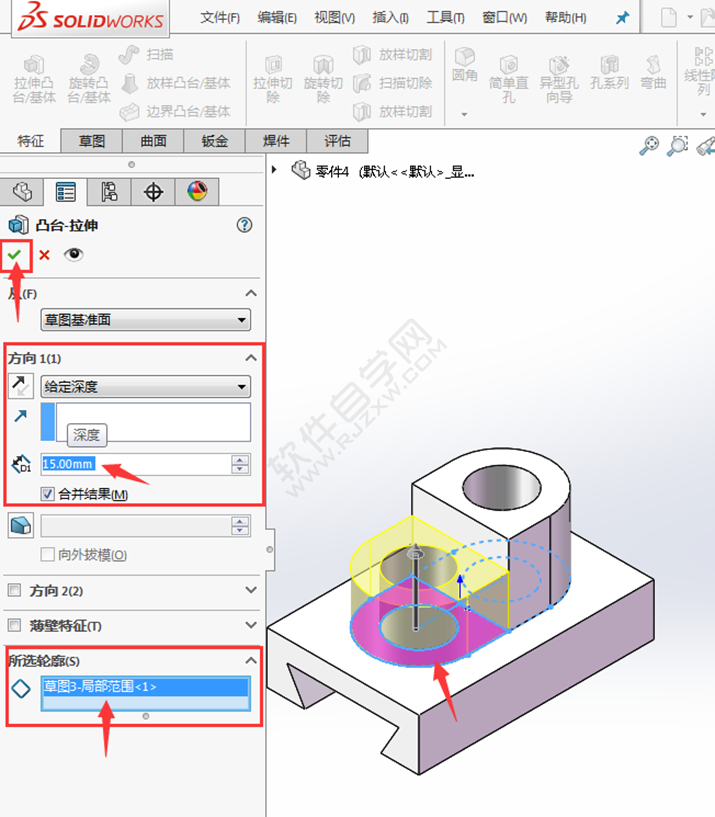
Task: Switch to the 评估 evaluate tab
Action: (x=338, y=141)
